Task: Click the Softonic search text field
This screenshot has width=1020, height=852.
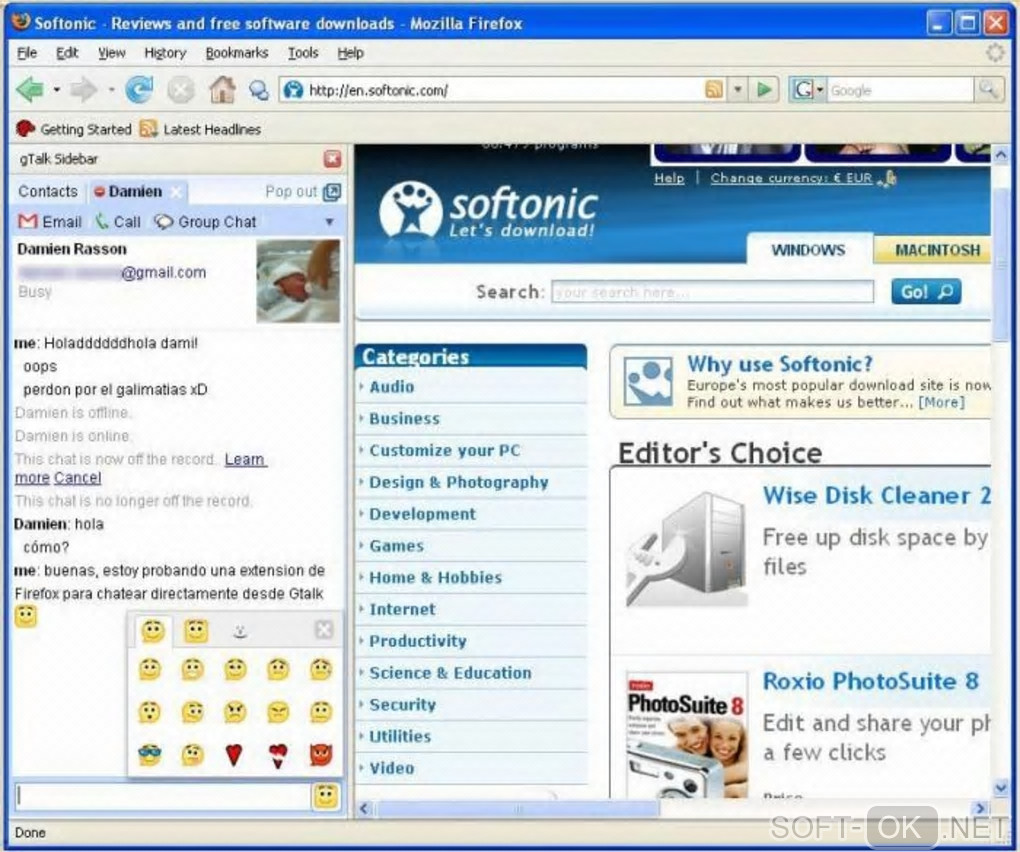Action: click(x=712, y=292)
